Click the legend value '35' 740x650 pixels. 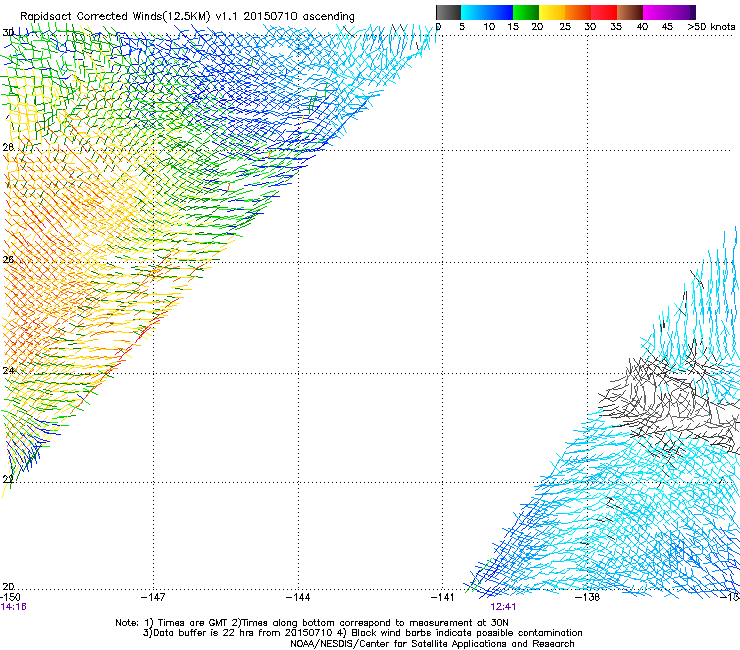click(x=616, y=27)
